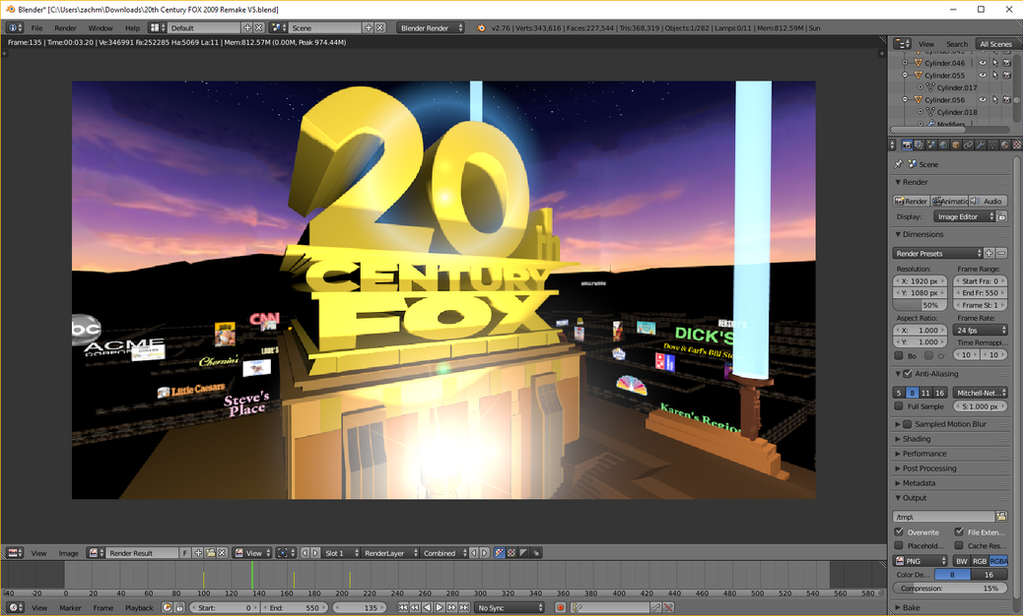Add a new render preset with plus
Viewport: 1023px width, 616px height.
[989, 253]
